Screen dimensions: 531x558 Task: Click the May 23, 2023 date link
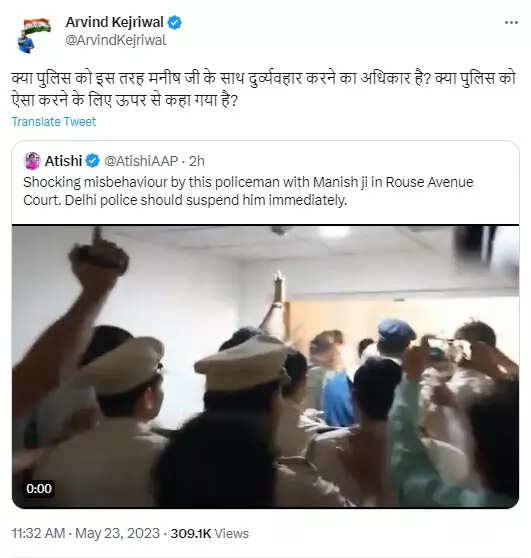117,533
